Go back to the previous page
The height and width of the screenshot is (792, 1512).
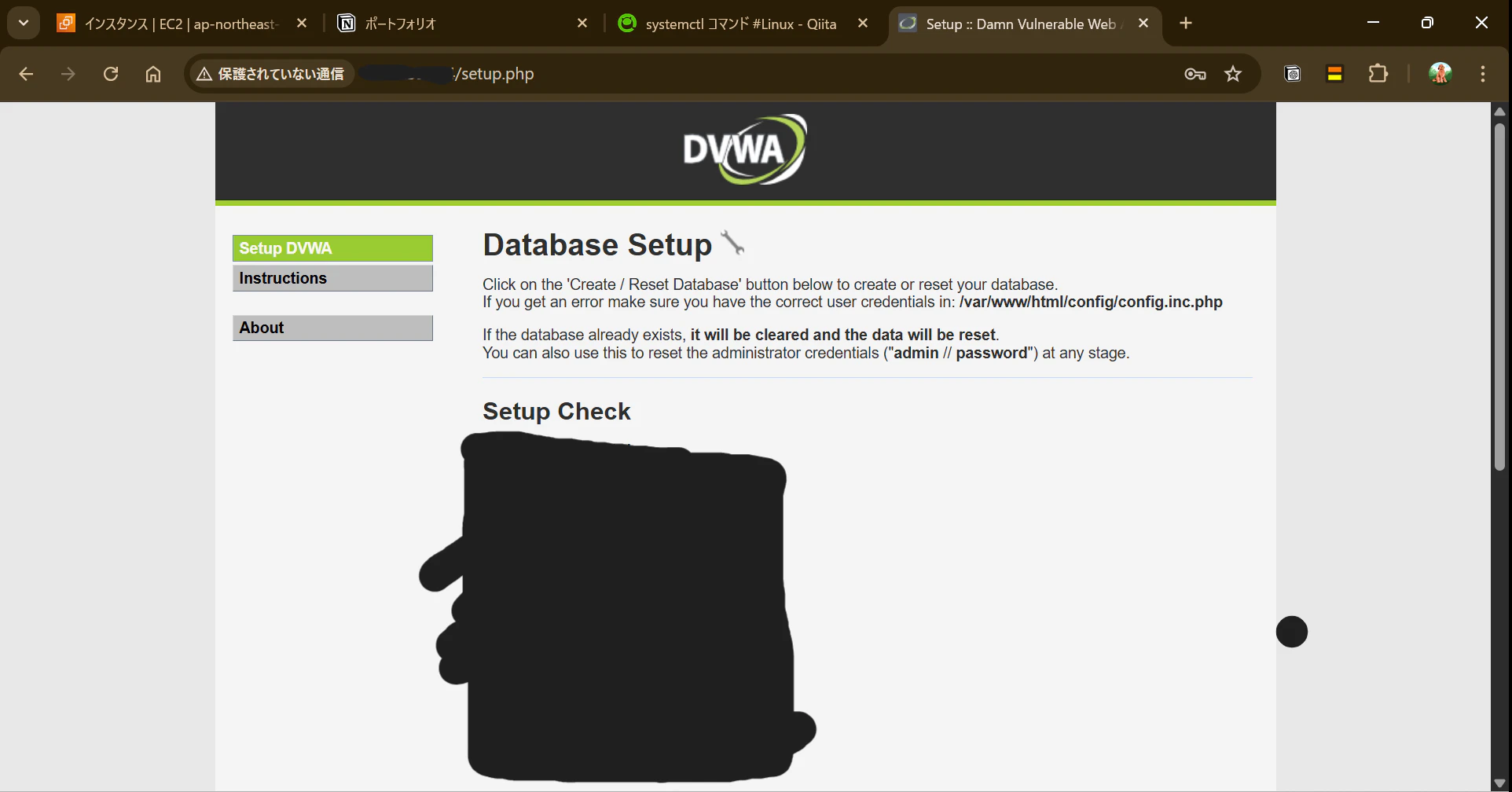click(x=26, y=74)
